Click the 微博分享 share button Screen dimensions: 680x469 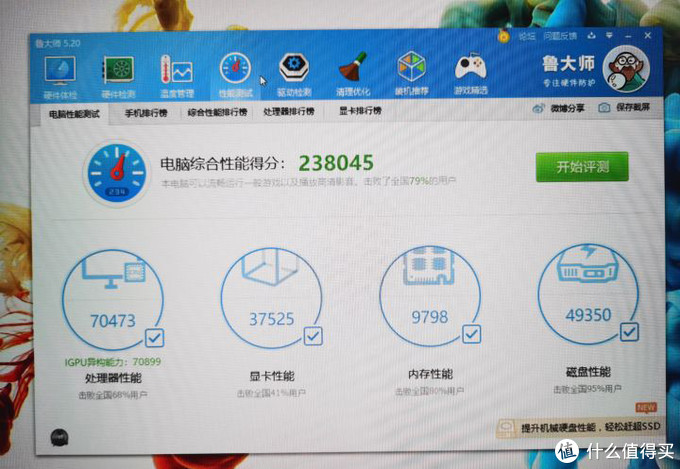tap(558, 108)
